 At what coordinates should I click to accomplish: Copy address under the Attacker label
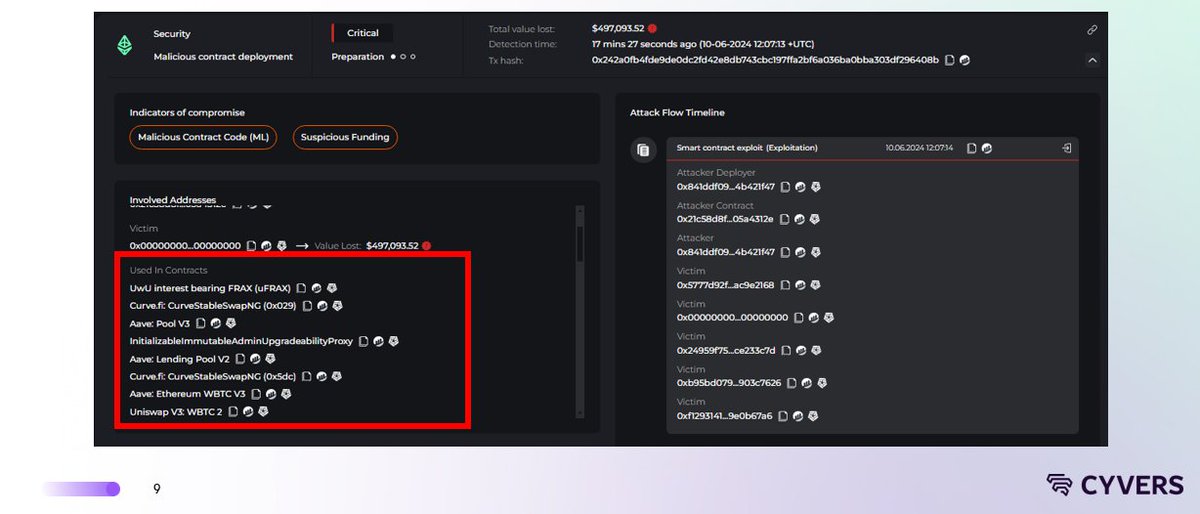click(x=785, y=252)
